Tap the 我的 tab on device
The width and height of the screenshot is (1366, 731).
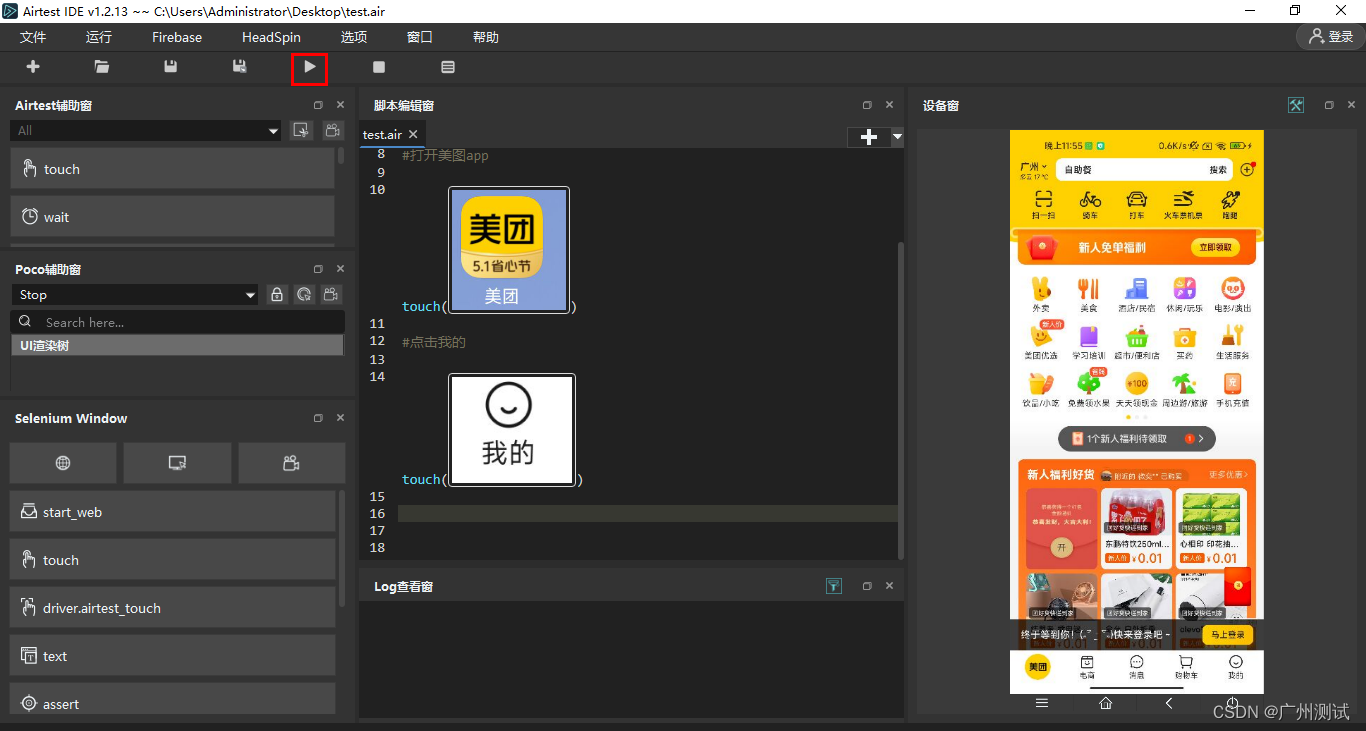(x=1236, y=667)
